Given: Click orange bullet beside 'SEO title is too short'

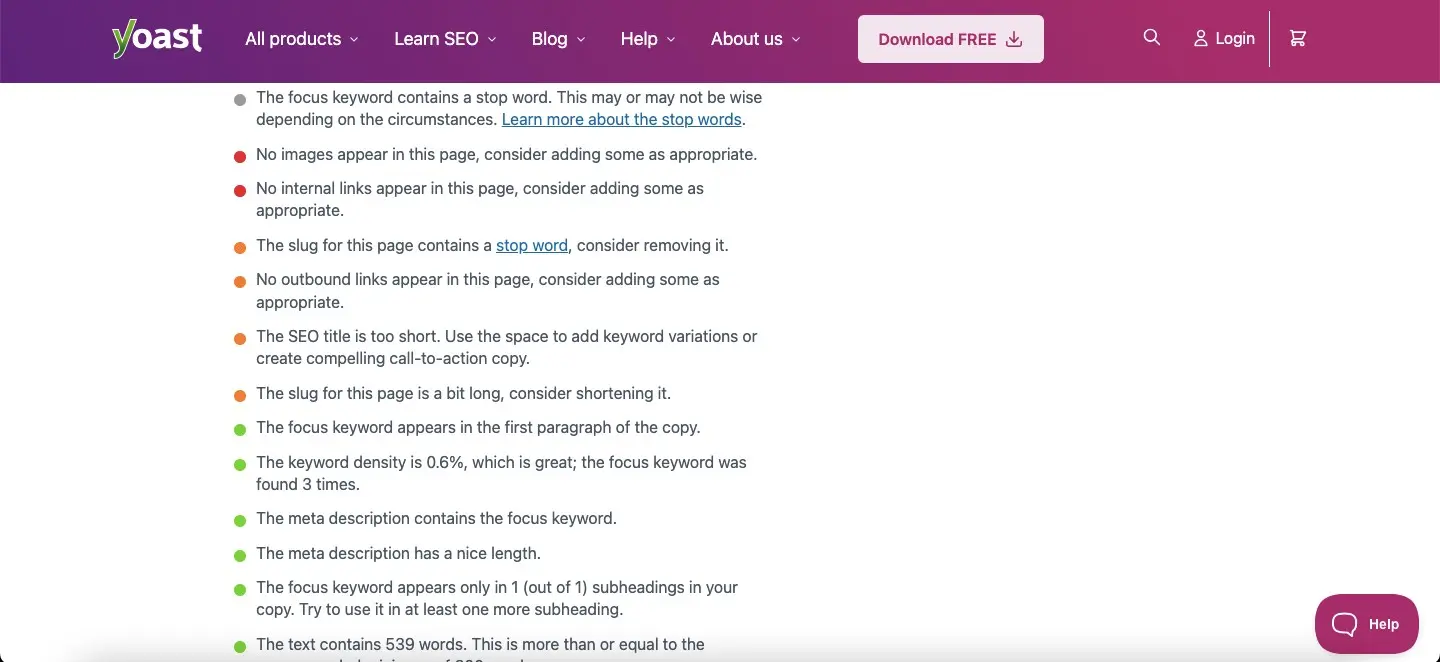Looking at the screenshot, I should pos(240,339).
